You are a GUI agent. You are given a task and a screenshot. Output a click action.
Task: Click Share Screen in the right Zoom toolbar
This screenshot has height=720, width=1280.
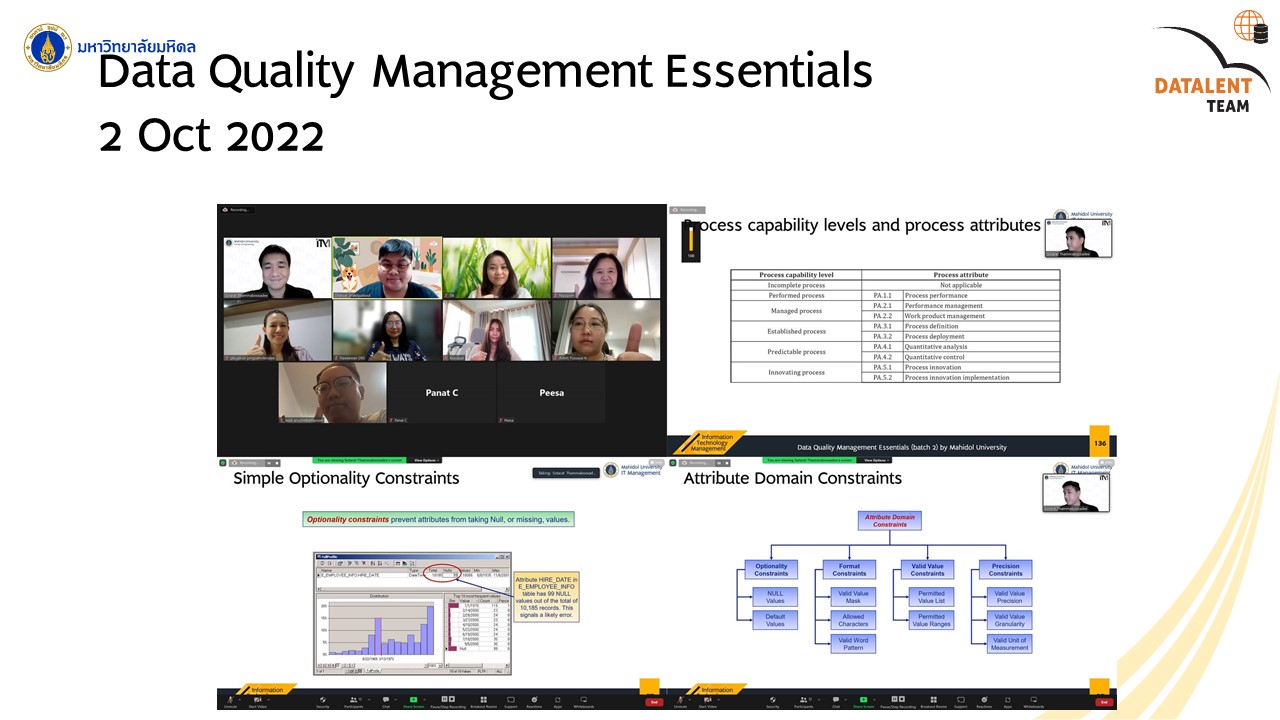(x=863, y=701)
